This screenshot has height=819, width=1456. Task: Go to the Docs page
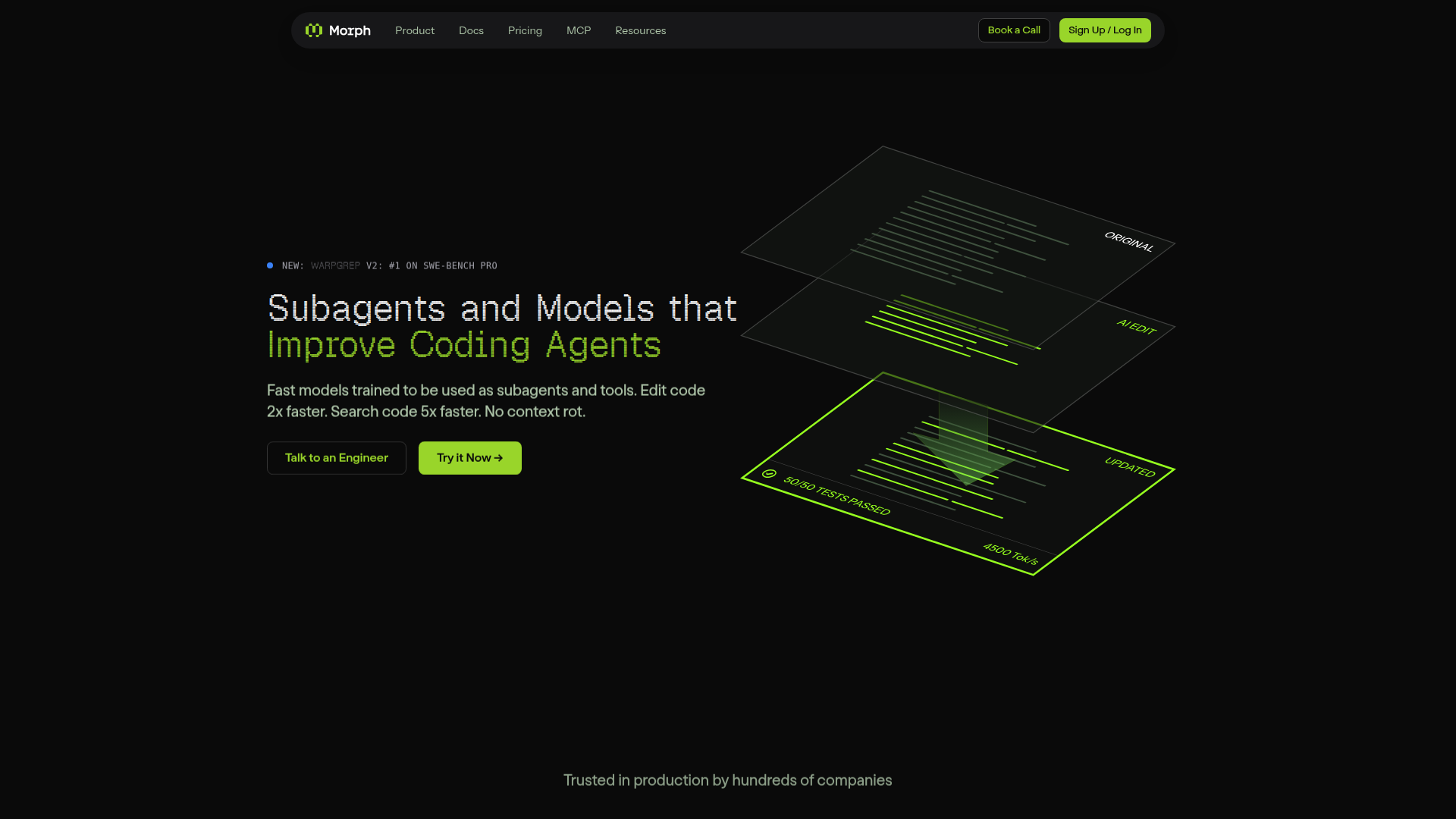(x=471, y=30)
